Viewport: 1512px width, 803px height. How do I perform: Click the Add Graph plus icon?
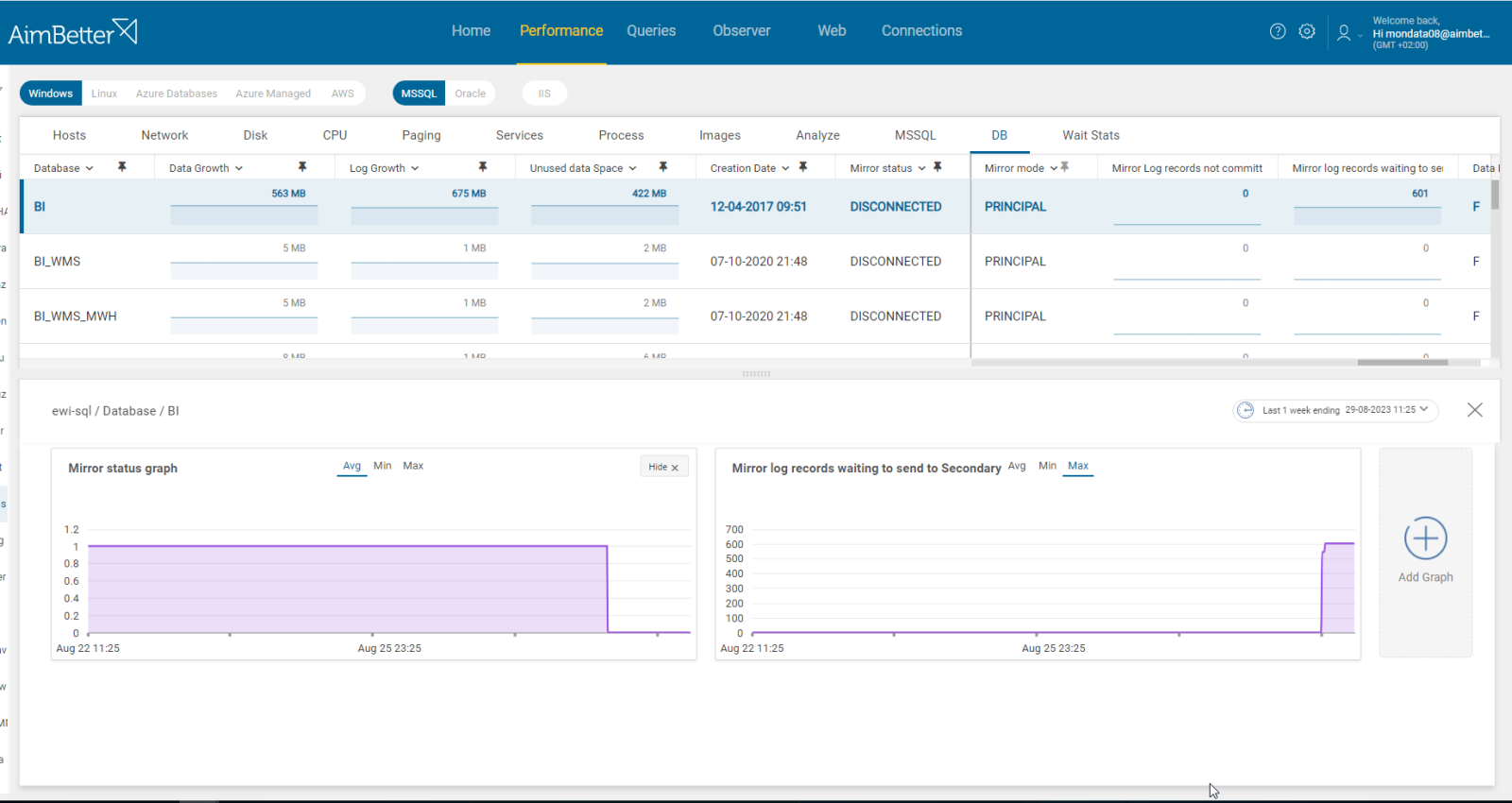(x=1425, y=538)
